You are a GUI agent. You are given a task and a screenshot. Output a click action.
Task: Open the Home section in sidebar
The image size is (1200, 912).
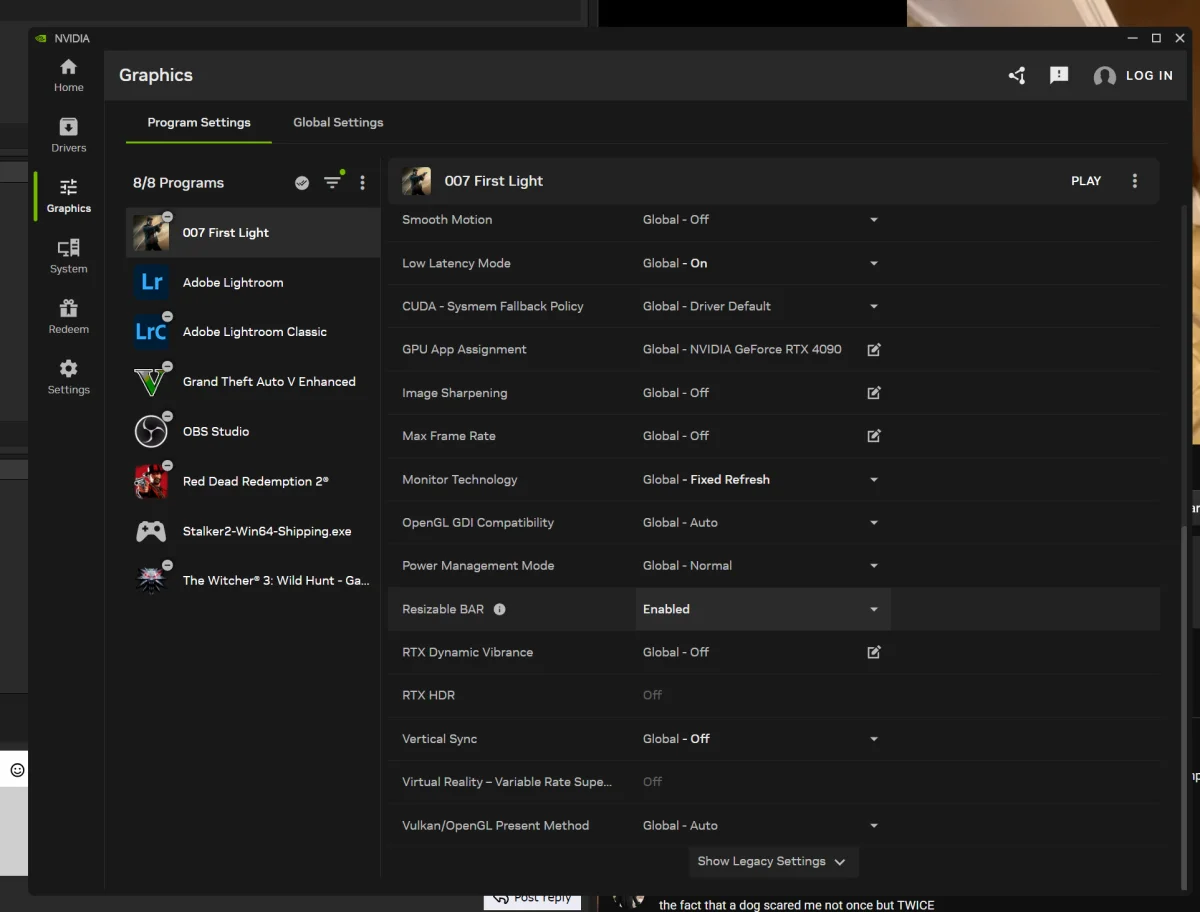pos(68,75)
